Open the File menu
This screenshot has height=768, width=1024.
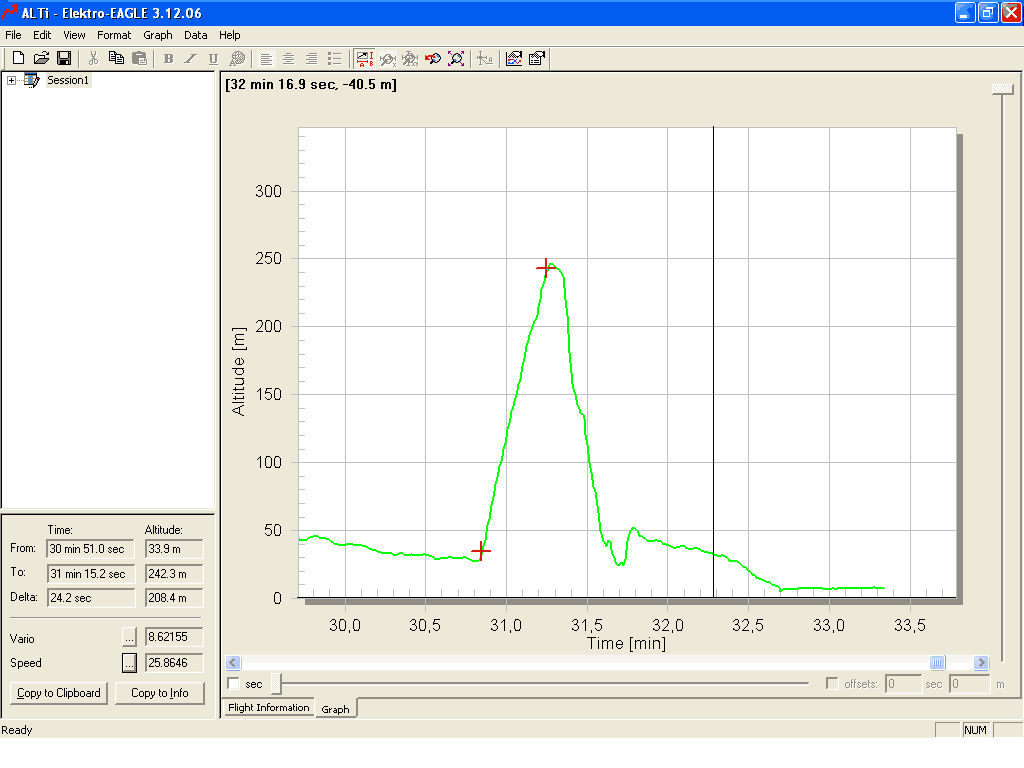[13, 35]
